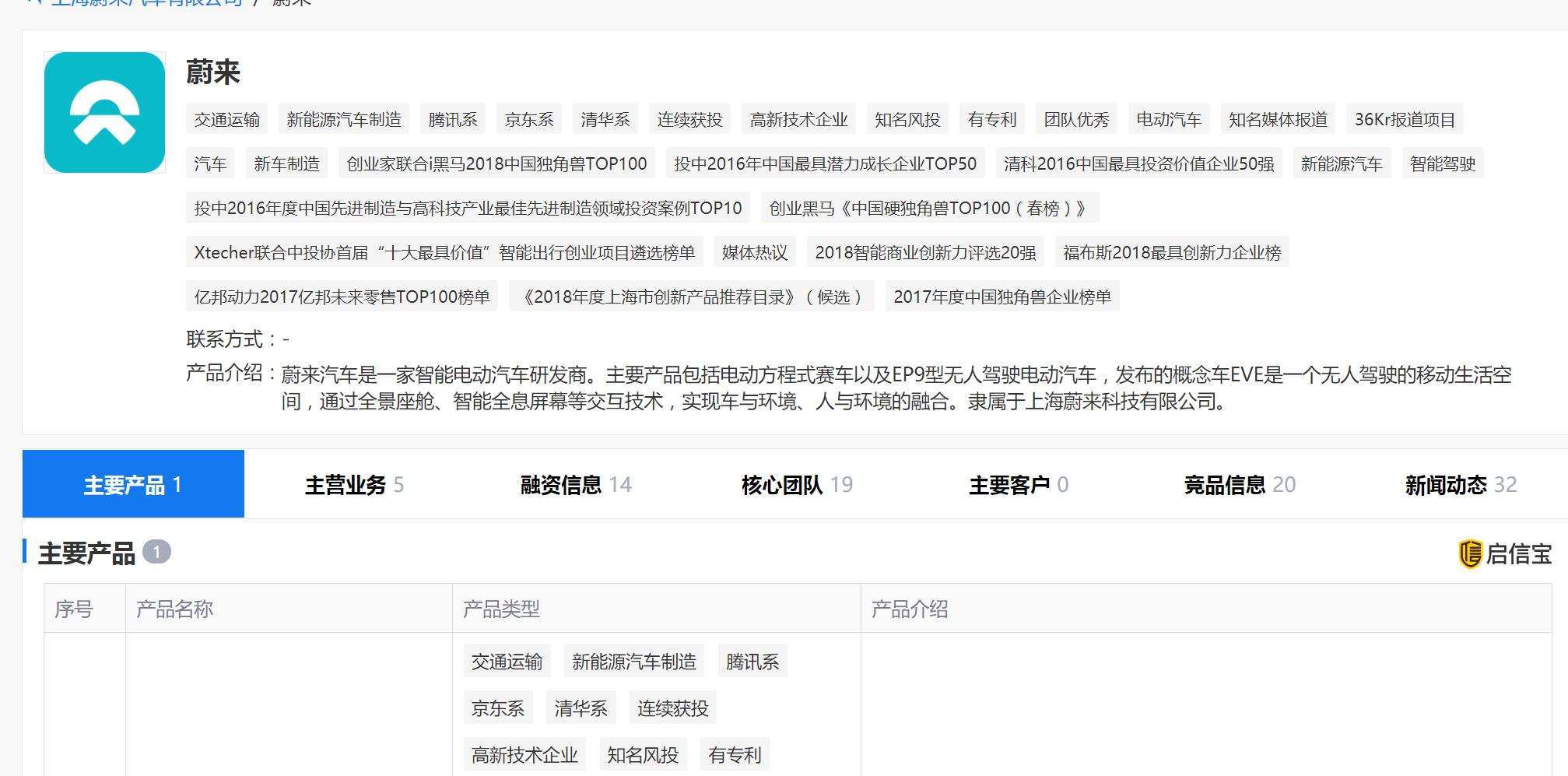Click the 汽车 tag
Image resolution: width=1568 pixels, height=776 pixels.
[x=211, y=163]
